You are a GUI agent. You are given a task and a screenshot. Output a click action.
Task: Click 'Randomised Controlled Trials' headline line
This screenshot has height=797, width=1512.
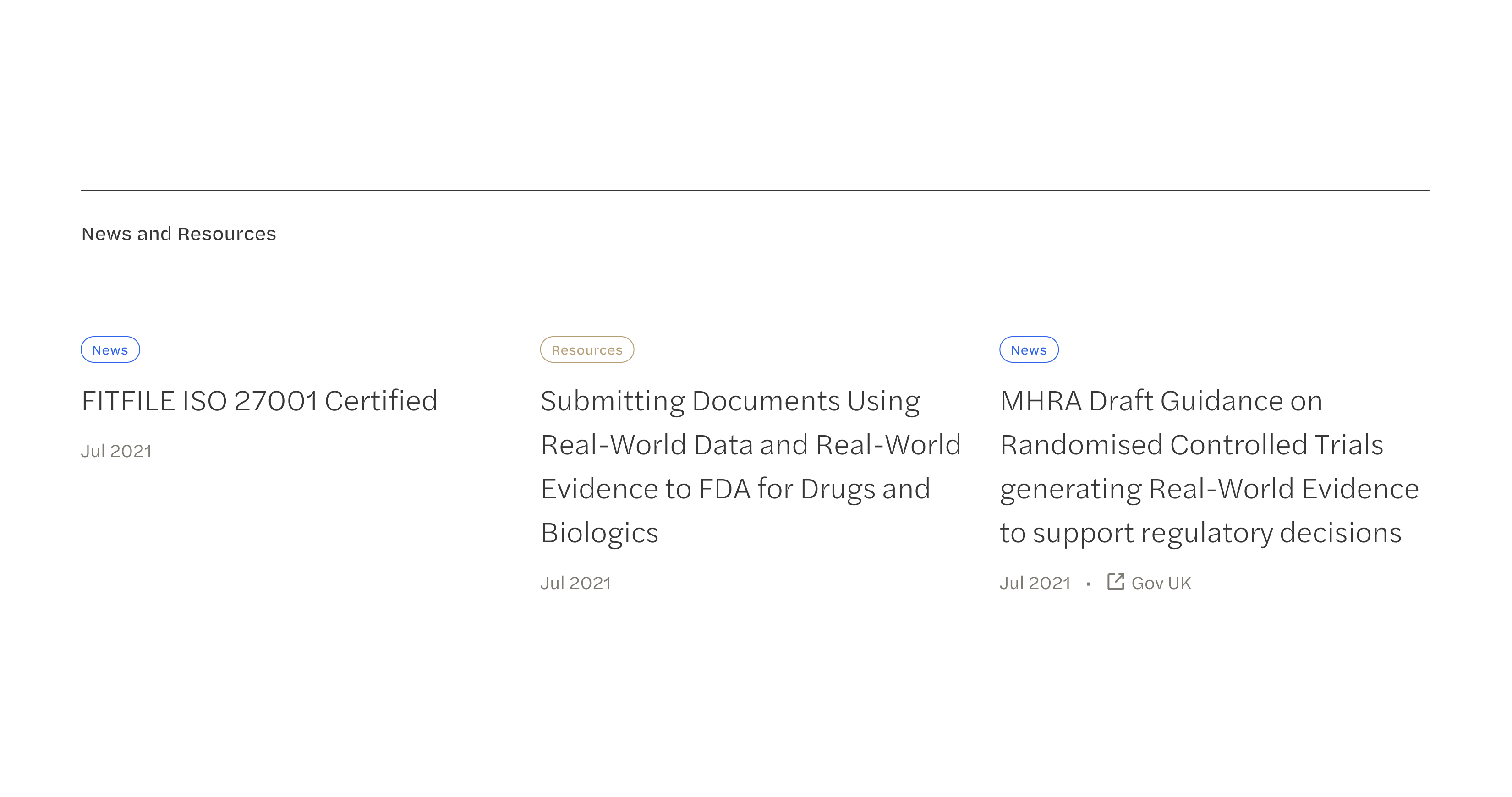(x=1192, y=445)
